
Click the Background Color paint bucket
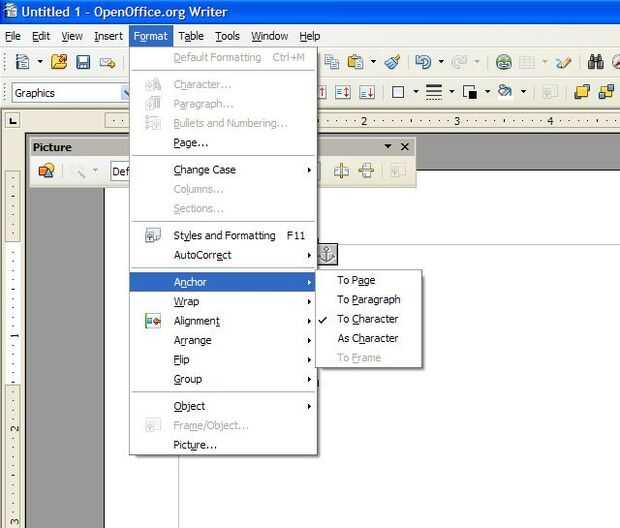pyautogui.click(x=505, y=92)
